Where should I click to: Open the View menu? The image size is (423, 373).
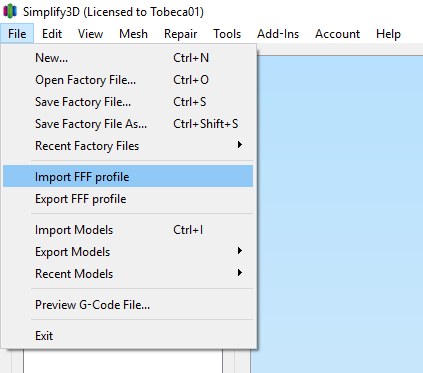(x=90, y=34)
